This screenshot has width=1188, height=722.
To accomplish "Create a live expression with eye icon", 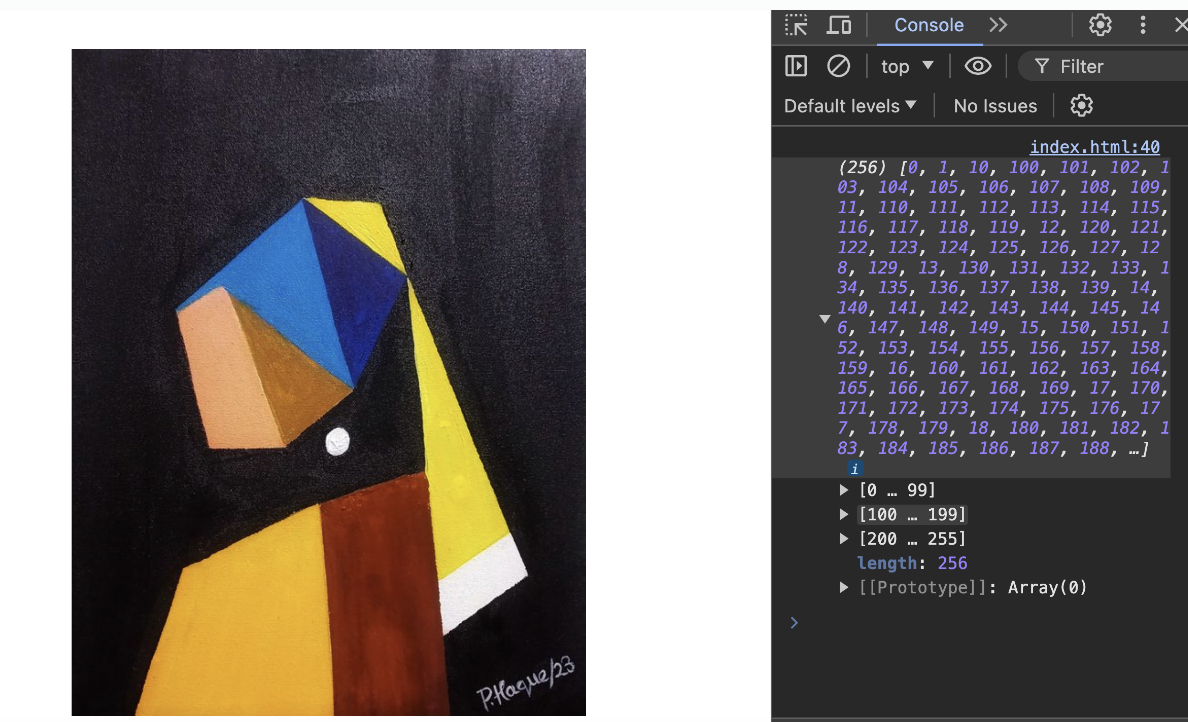I will 977,66.
